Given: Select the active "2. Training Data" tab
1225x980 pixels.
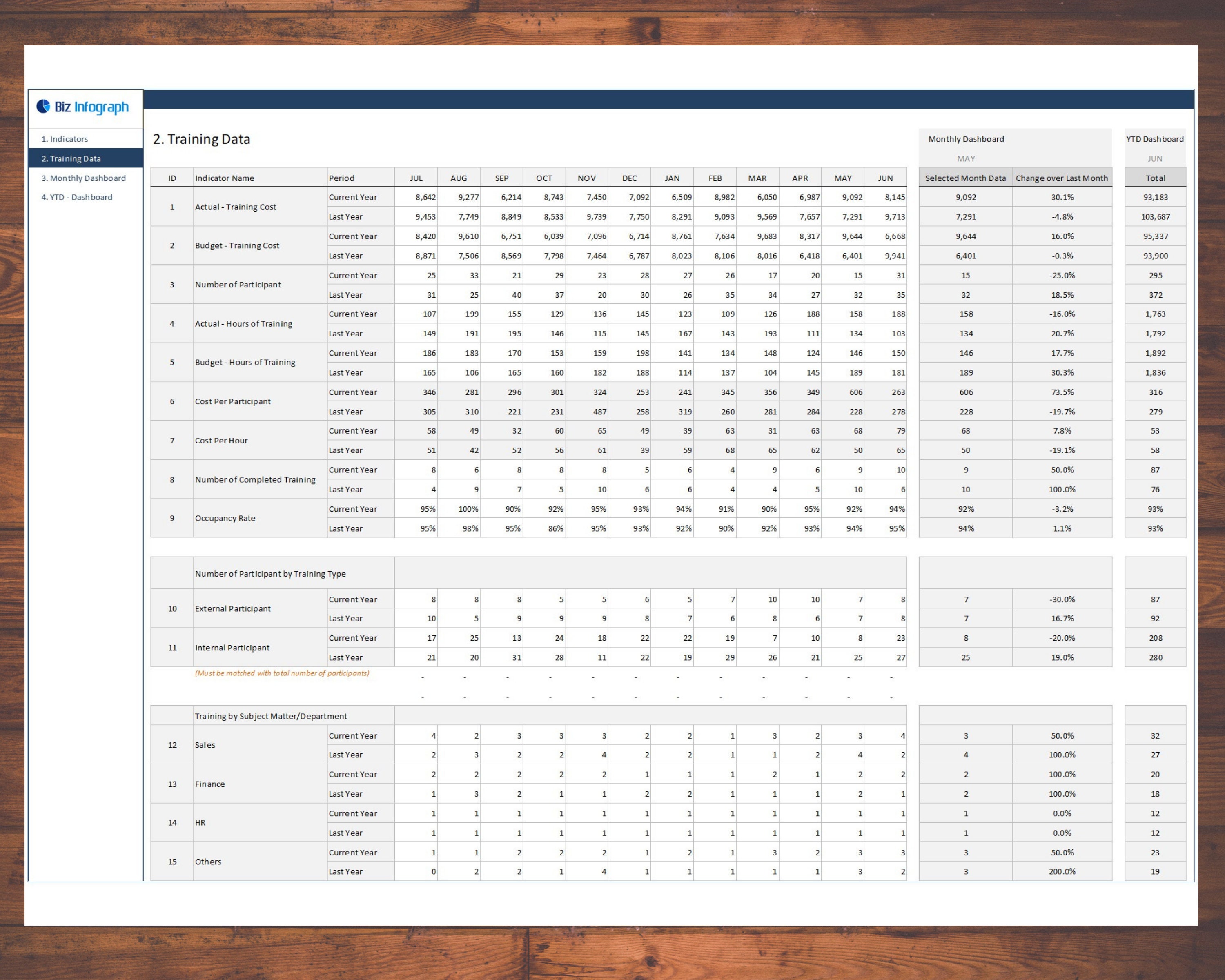Looking at the screenshot, I should pyautogui.click(x=71, y=158).
